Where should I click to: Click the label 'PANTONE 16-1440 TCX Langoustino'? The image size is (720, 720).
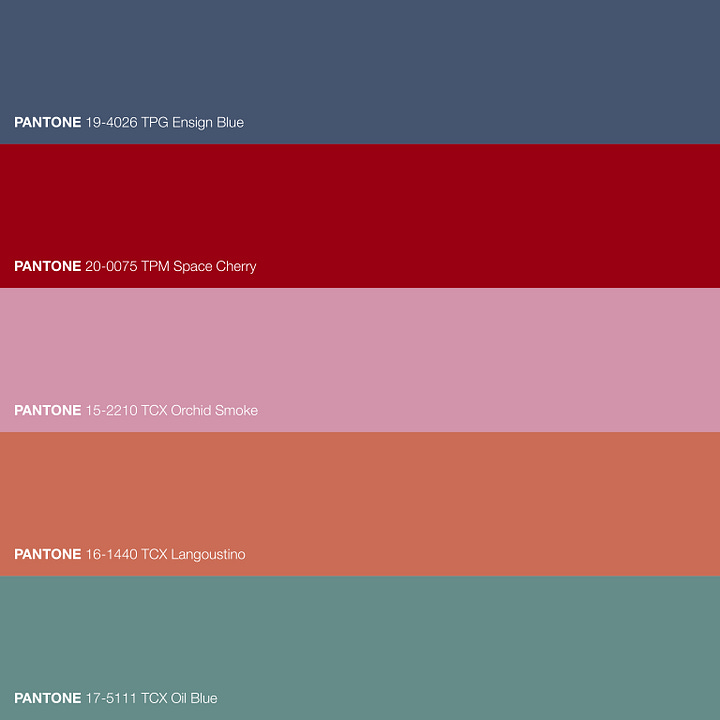[130, 555]
